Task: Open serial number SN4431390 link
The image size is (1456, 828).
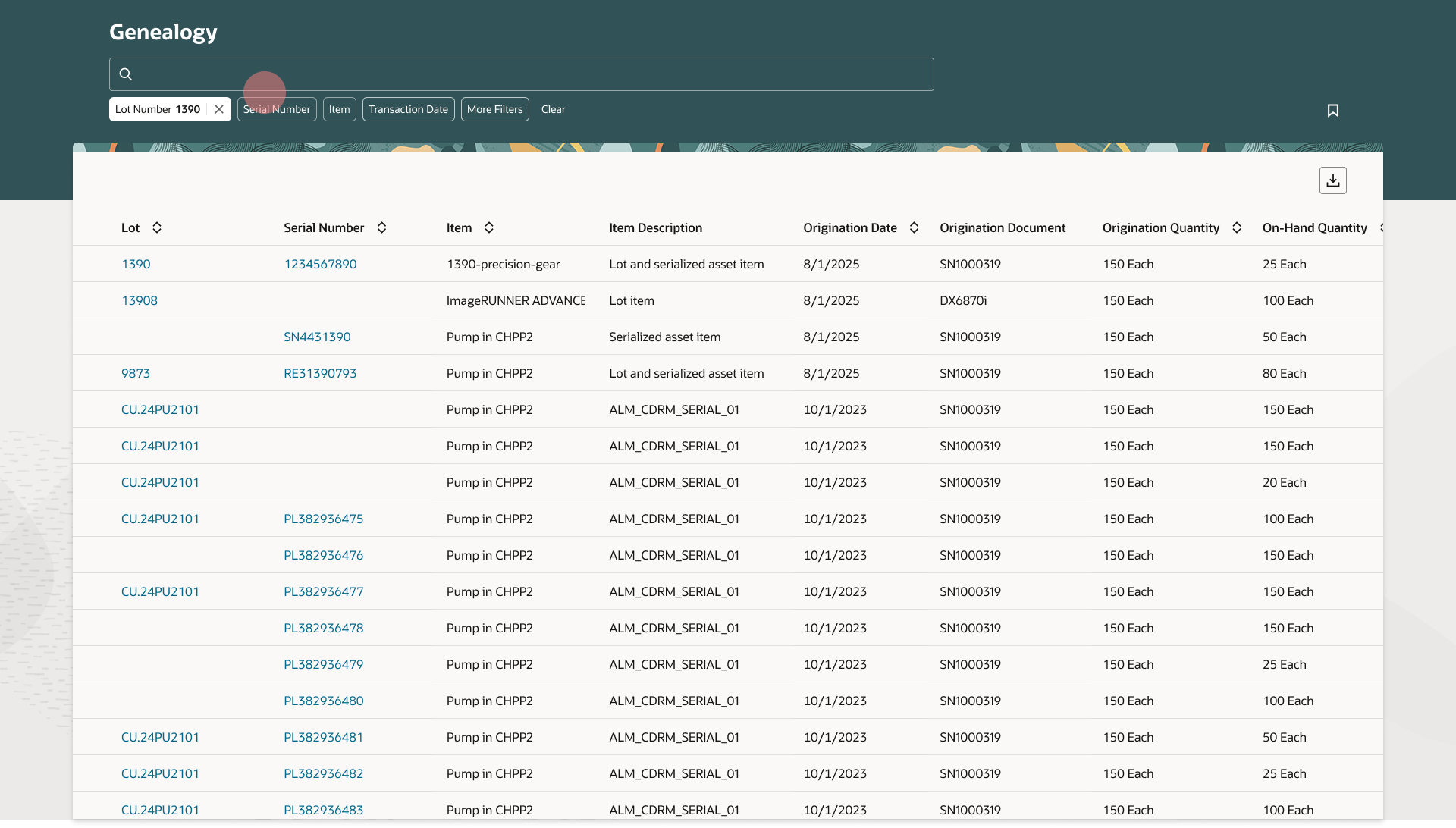Action: (x=317, y=337)
